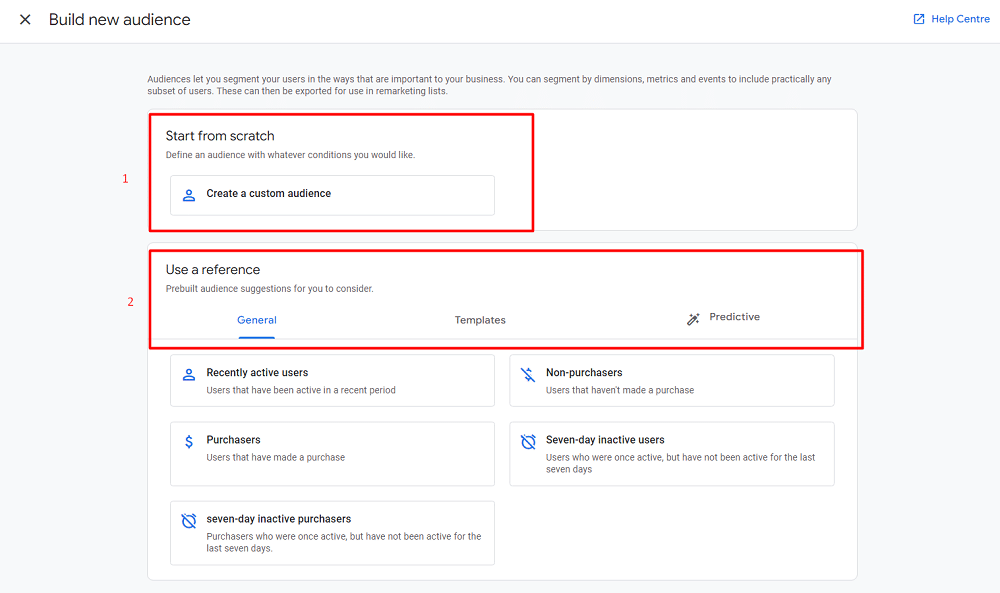Click the X to close Build new audience
Image resolution: width=1000 pixels, height=593 pixels.
(x=25, y=19)
